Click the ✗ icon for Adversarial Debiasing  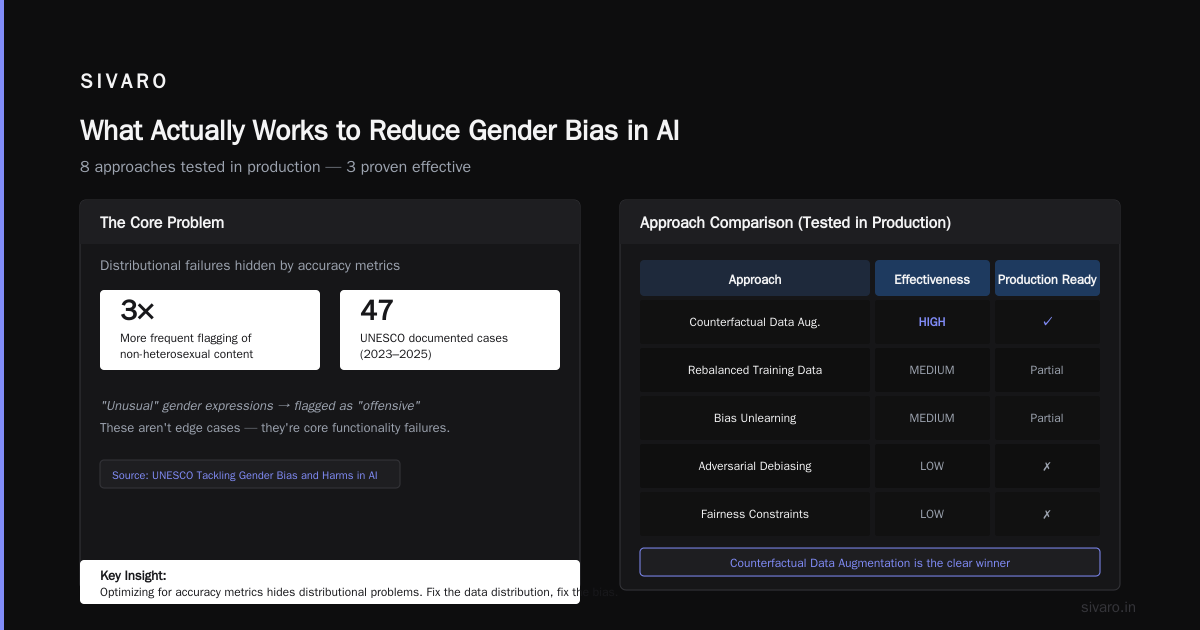(x=1047, y=466)
